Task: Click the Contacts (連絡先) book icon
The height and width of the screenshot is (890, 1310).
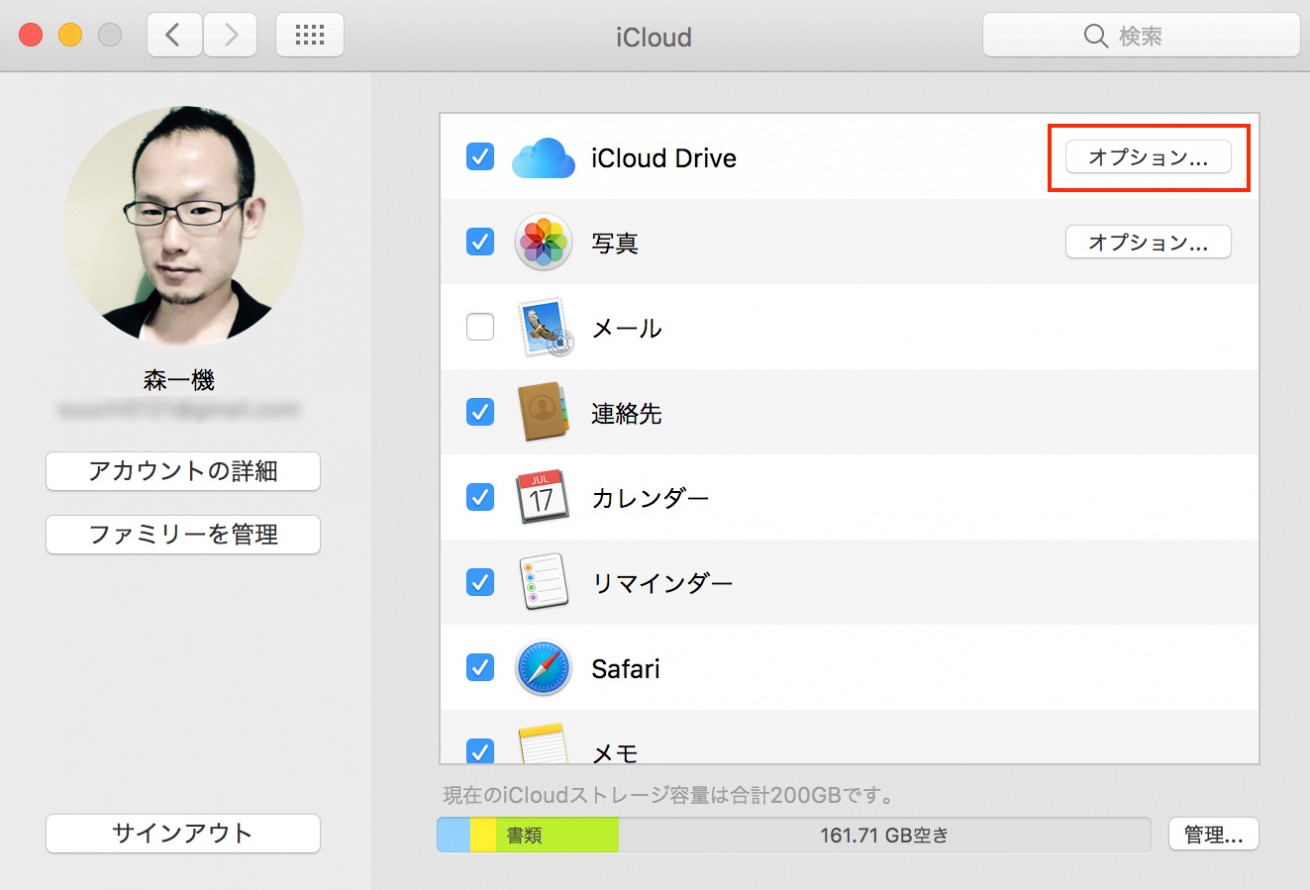Action: click(543, 412)
